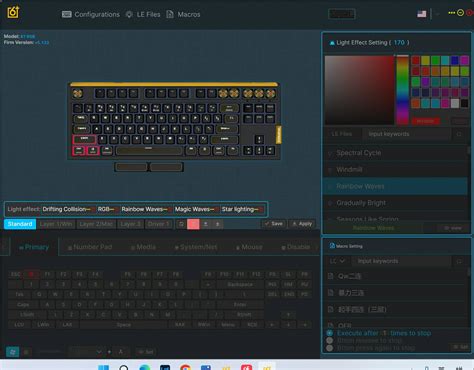
Task: Click the keyboard icon beside Configurations
Action: 67,14
